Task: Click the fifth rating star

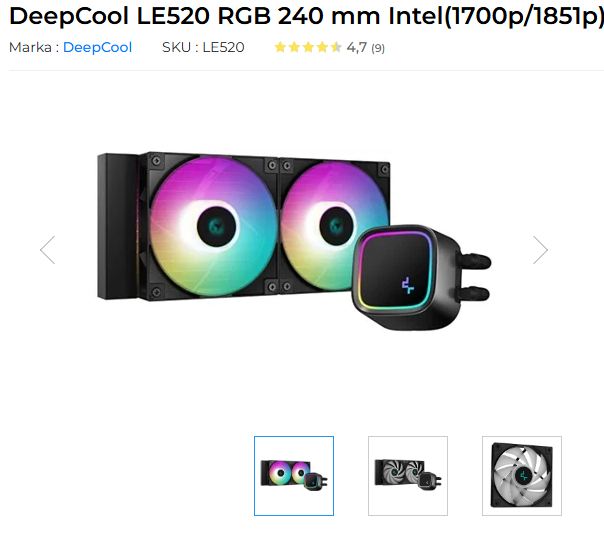Action: (336, 47)
